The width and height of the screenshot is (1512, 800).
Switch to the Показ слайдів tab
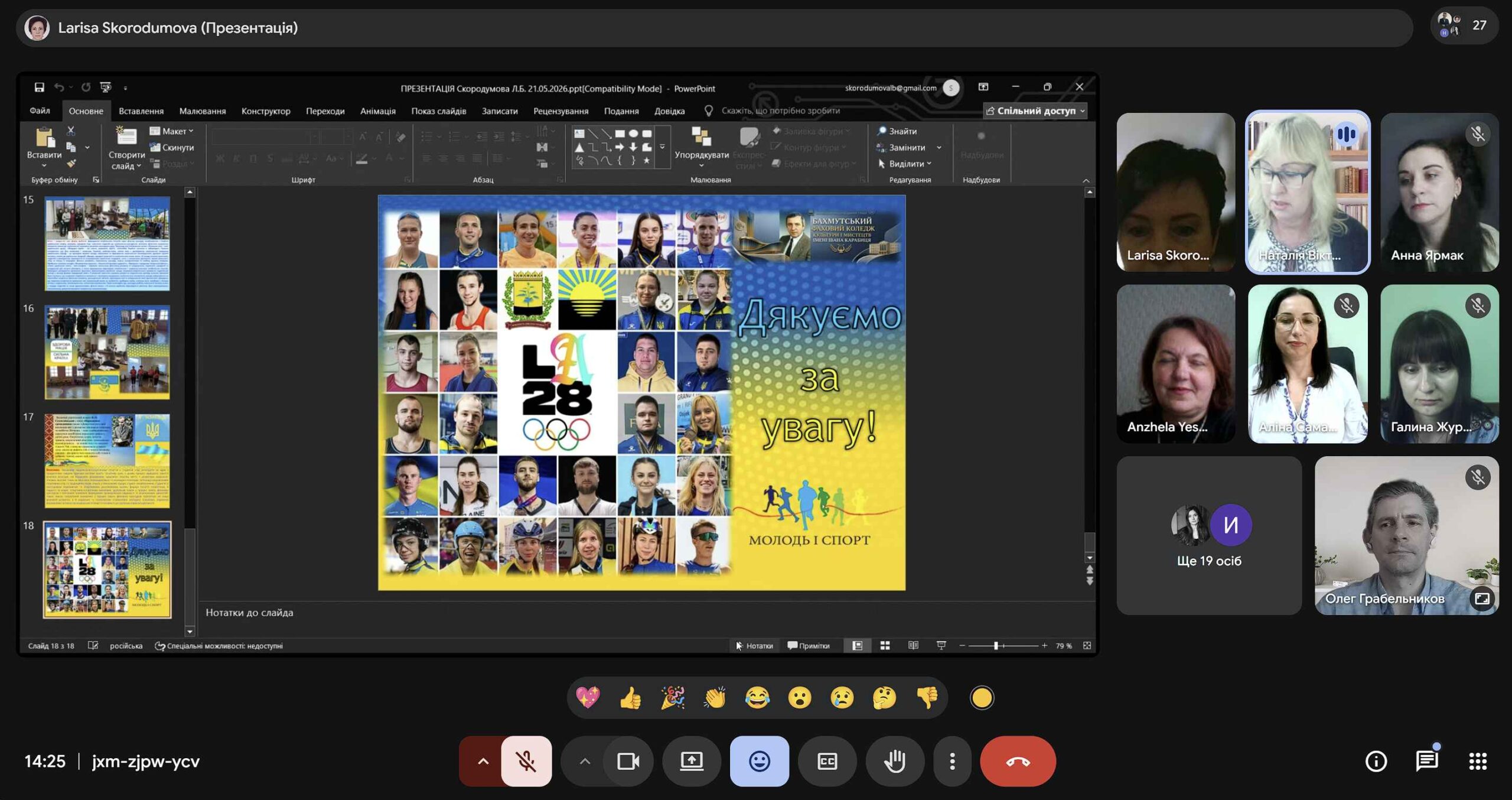[438, 110]
